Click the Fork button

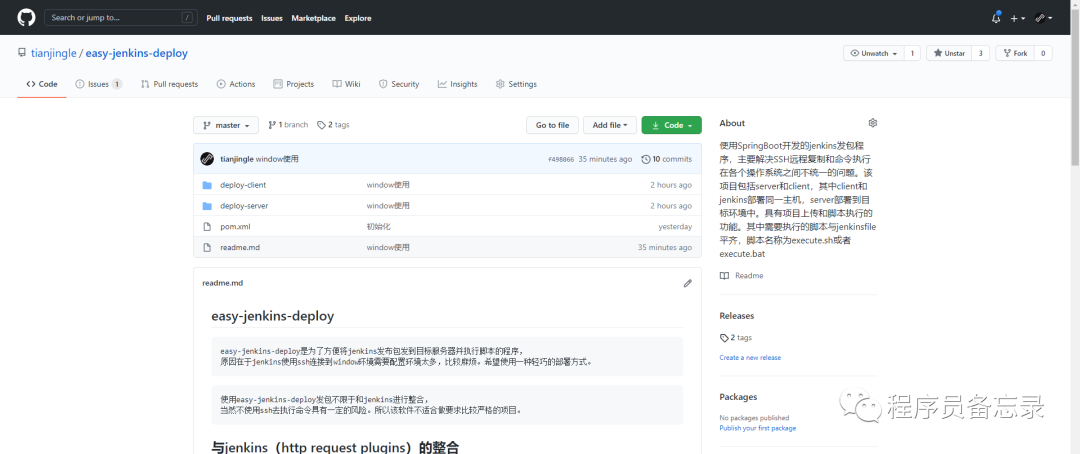point(1015,53)
